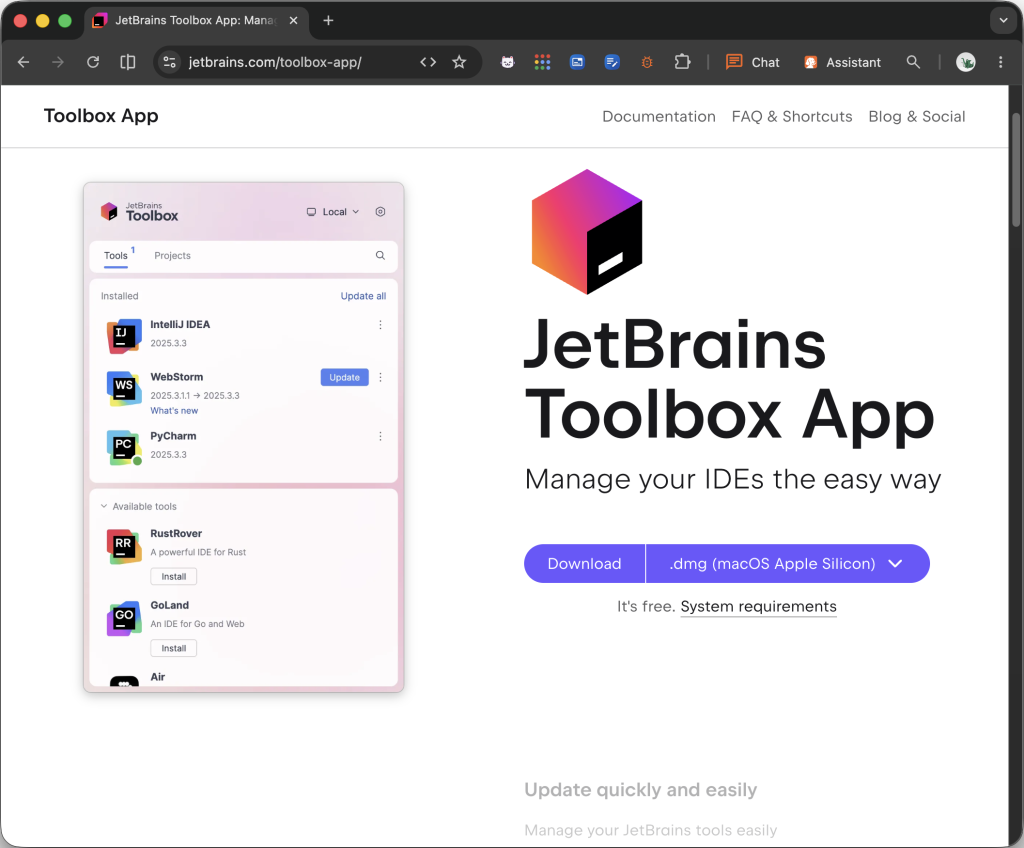Open the Documentation nav link

click(658, 116)
